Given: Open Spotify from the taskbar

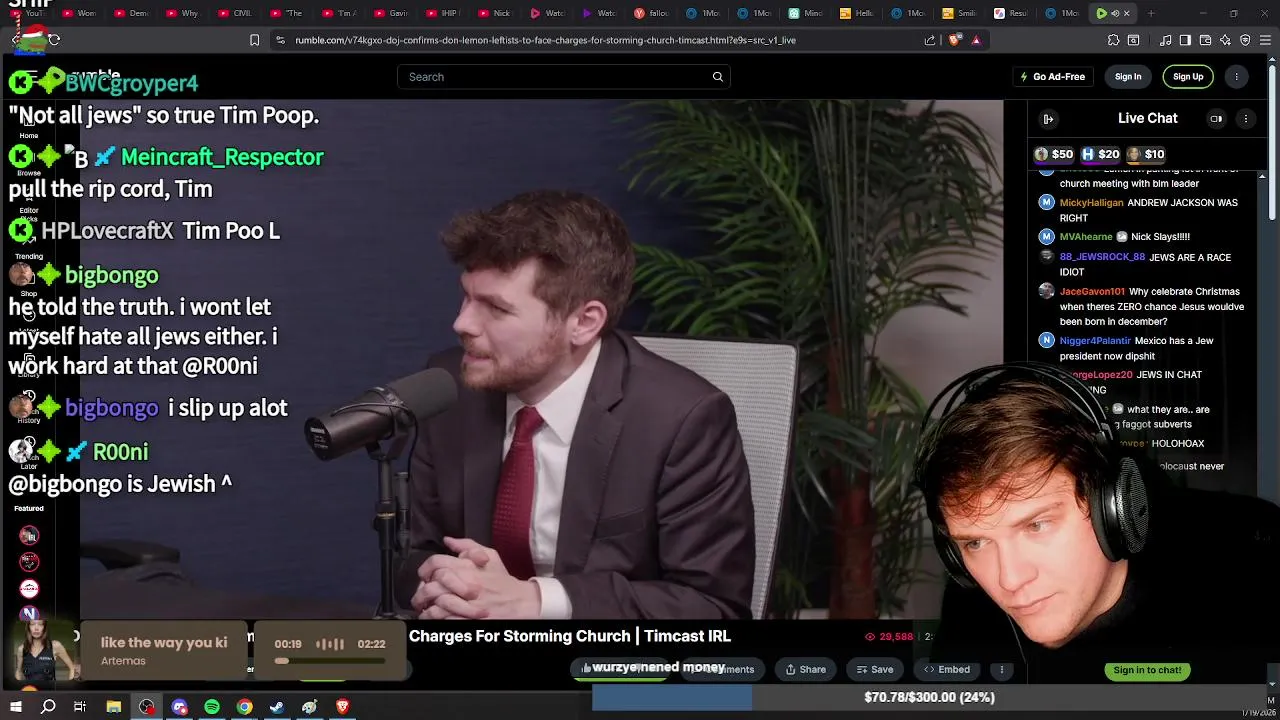Looking at the screenshot, I should [x=212, y=707].
